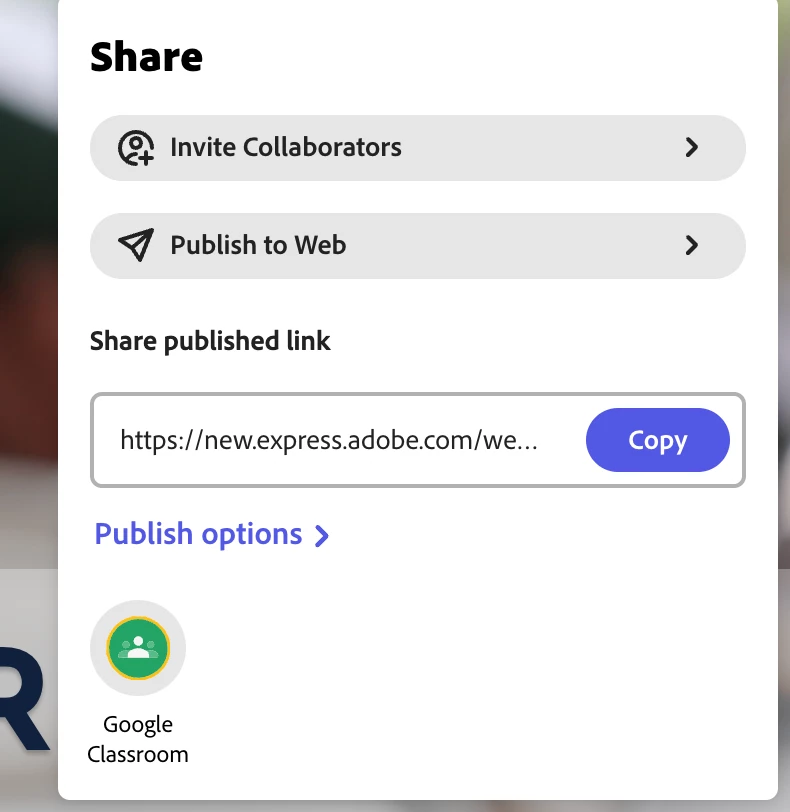Viewport: 790px width, 812px height.
Task: Expand the Publish to Web chevron arrow
Action: point(692,245)
